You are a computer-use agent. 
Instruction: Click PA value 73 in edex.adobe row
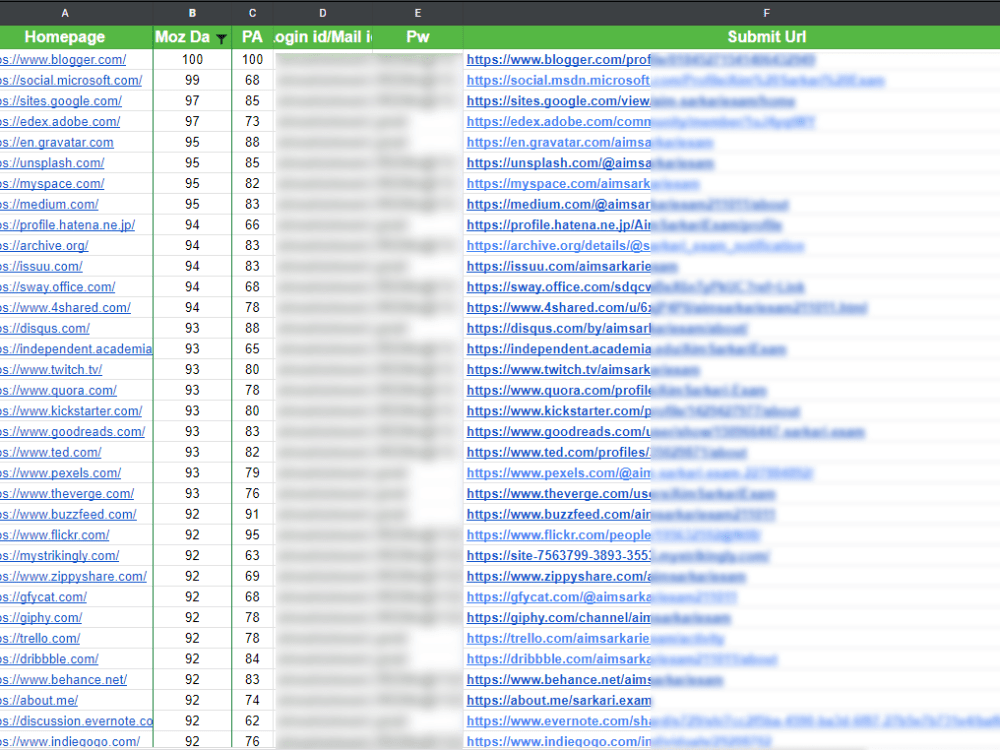click(253, 121)
